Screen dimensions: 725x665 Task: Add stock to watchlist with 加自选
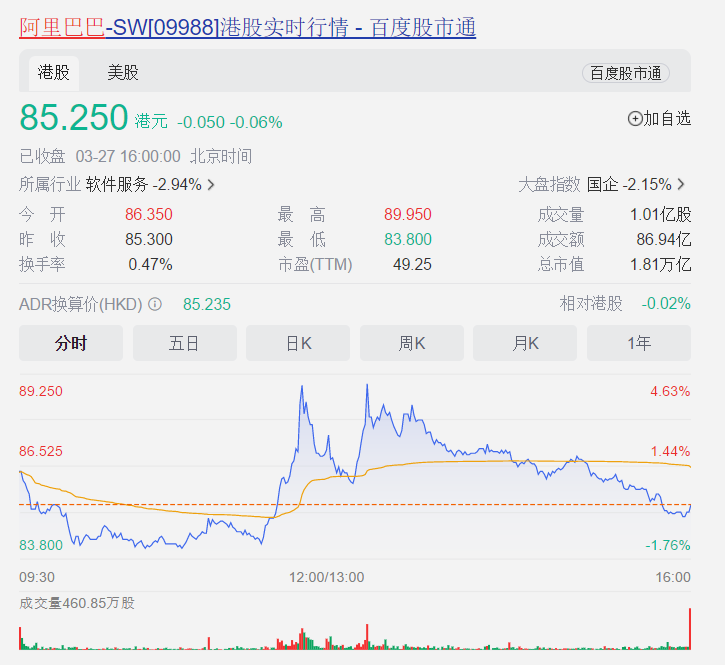[x=659, y=119]
